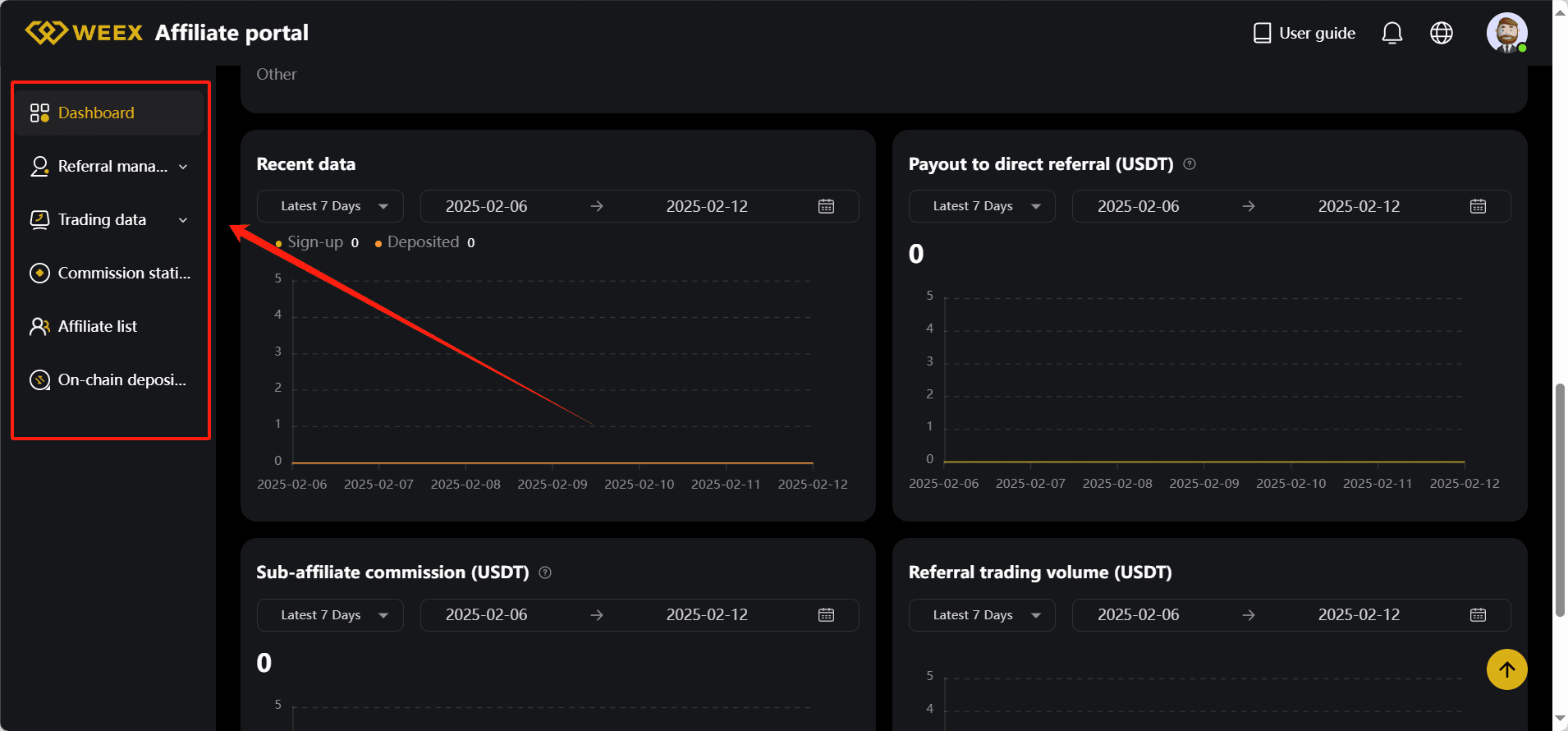1568x731 pixels.
Task: Click help icon next to Sub-affiliate commission
Action: (x=545, y=572)
